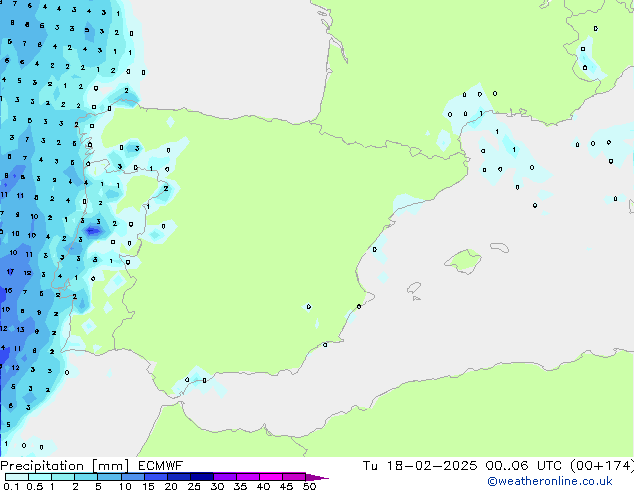Click the weatheronline.co.uk copyright link

563,481
